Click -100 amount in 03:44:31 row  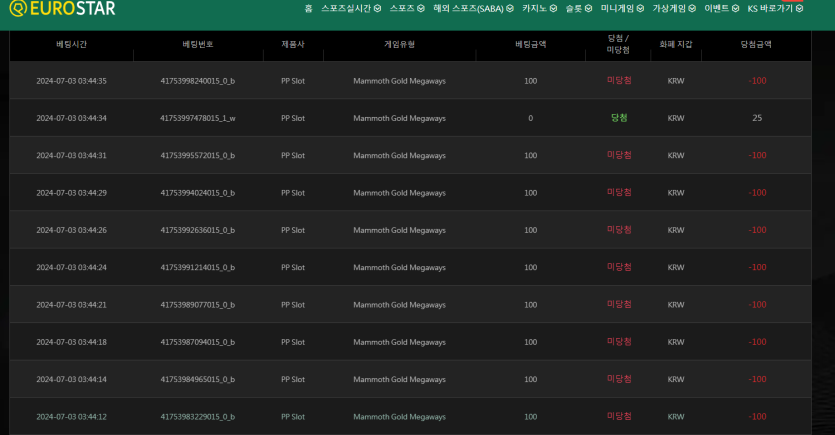pyautogui.click(x=757, y=155)
